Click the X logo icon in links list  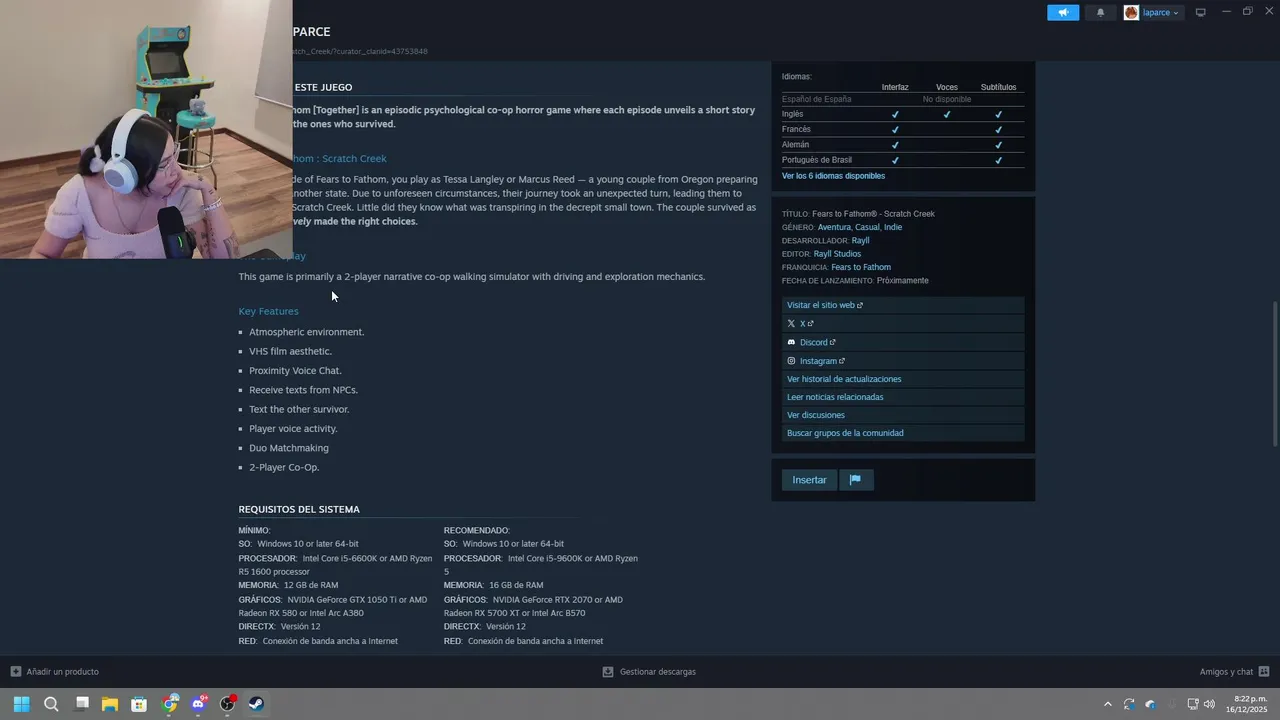click(791, 324)
